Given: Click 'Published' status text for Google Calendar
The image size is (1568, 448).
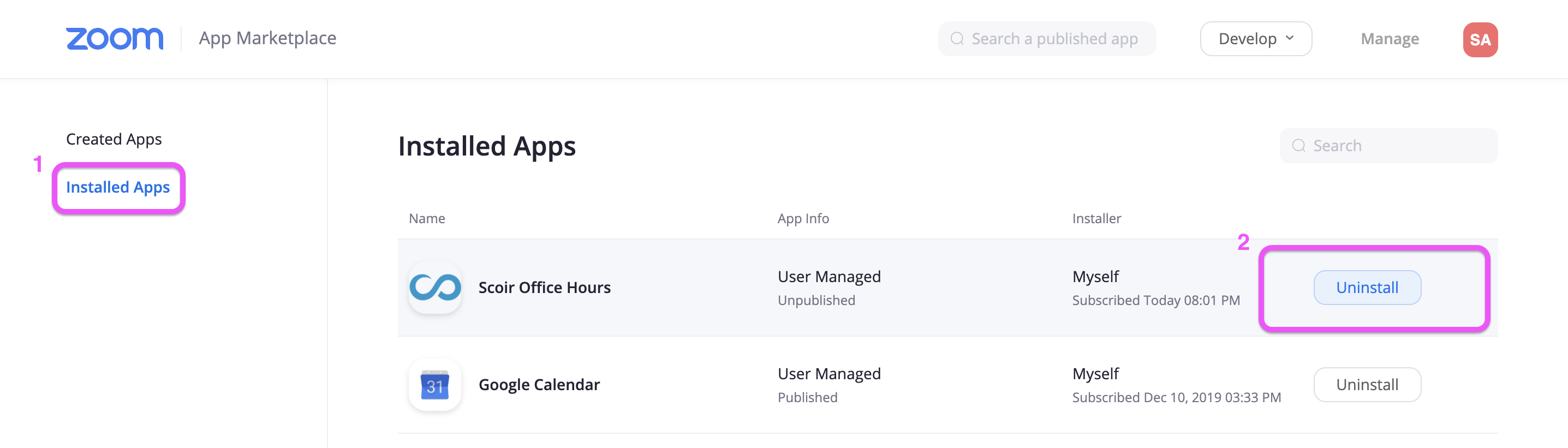Looking at the screenshot, I should 807,397.
